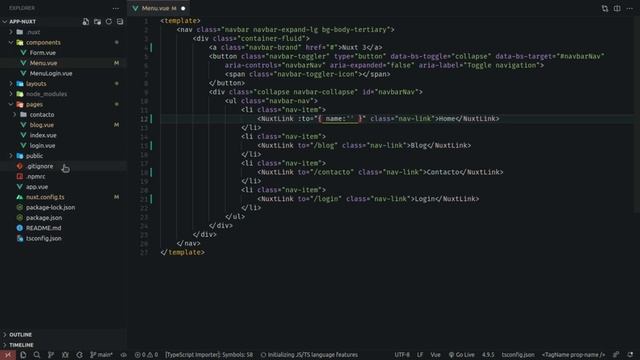This screenshot has height=360, width=640.
Task: Click the Nuxt icon beside nuxt.config.ts
Action: click(x=20, y=197)
